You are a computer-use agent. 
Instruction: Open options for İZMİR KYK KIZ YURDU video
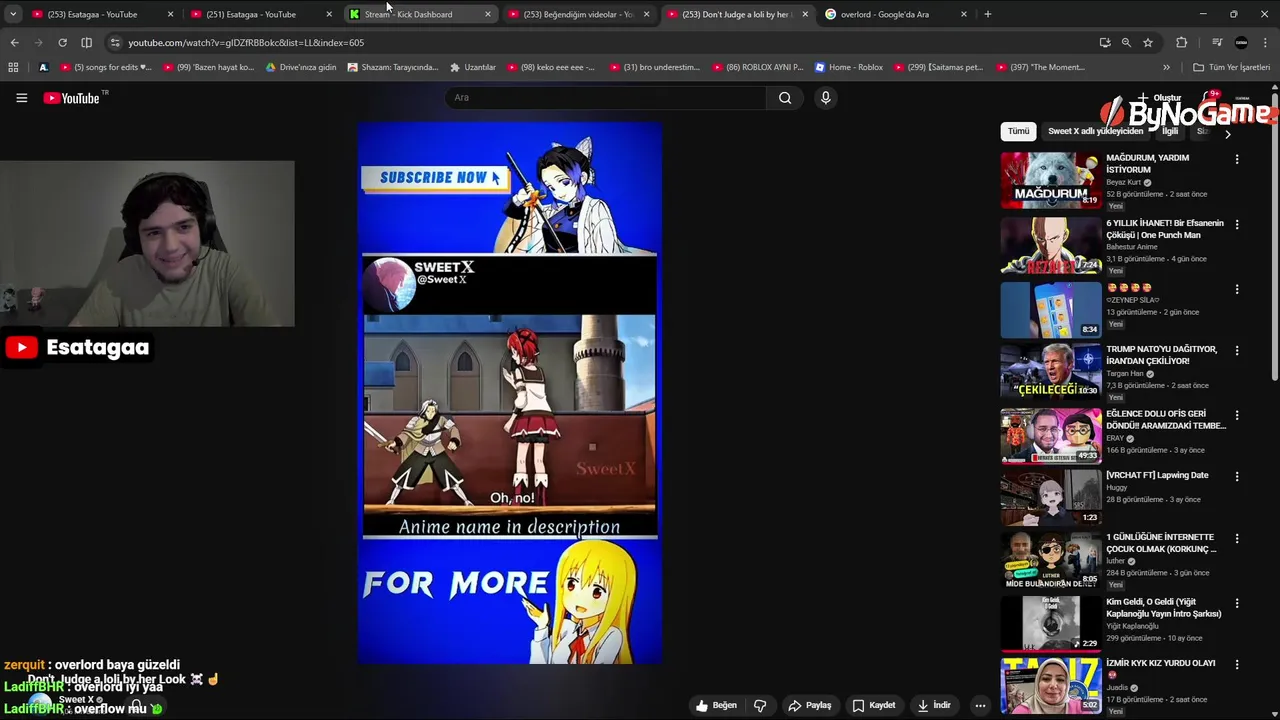coord(1236,664)
